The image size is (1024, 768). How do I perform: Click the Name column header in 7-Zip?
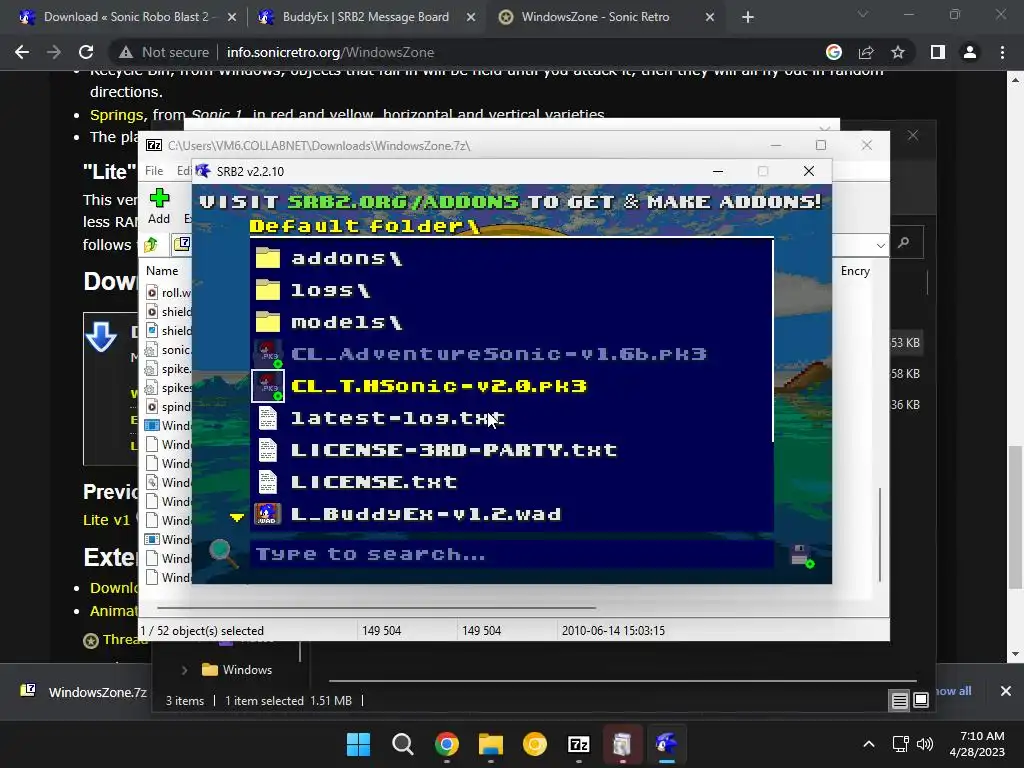pos(162,270)
